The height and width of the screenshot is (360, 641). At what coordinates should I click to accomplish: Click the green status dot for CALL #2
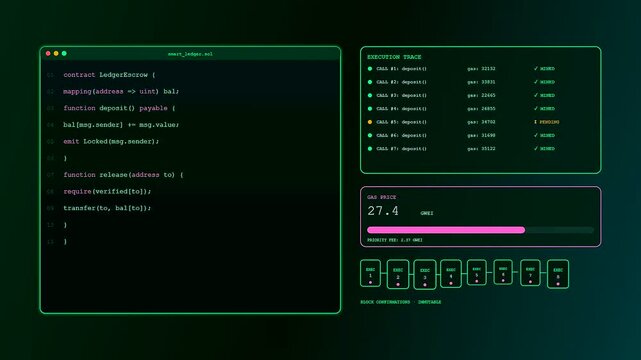[370, 82]
